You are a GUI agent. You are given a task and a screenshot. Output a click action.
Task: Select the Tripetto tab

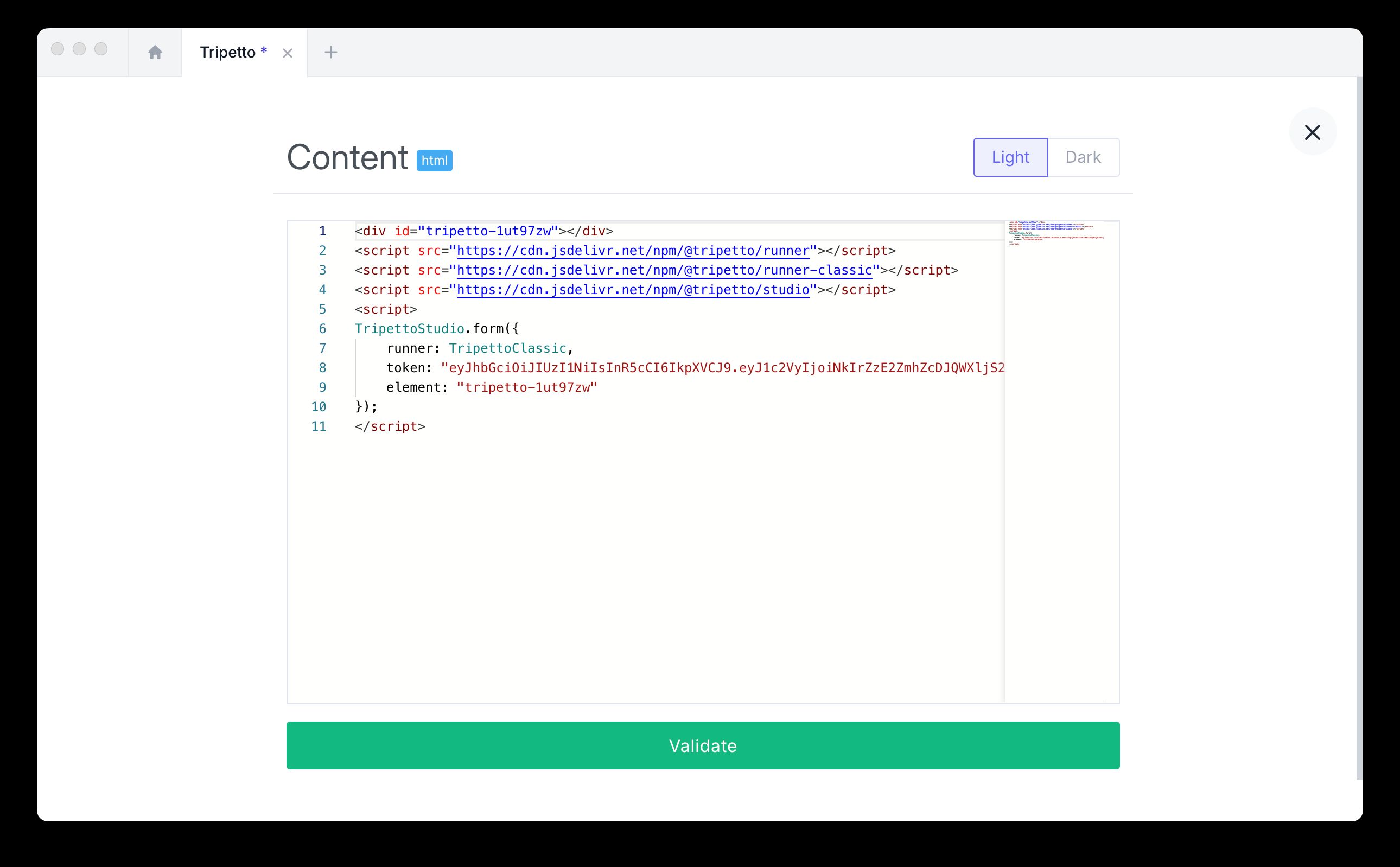[x=228, y=53]
